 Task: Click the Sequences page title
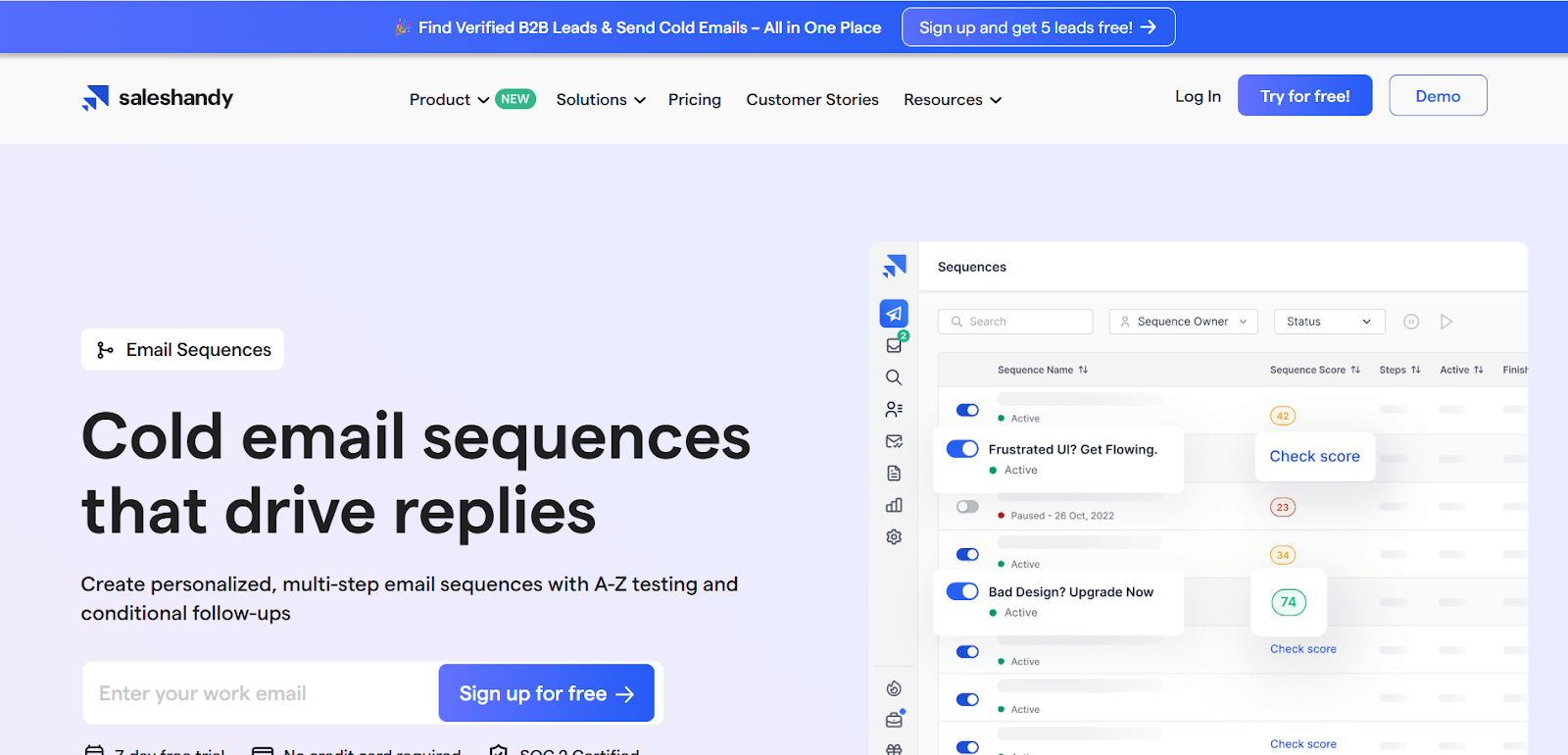coord(971,267)
